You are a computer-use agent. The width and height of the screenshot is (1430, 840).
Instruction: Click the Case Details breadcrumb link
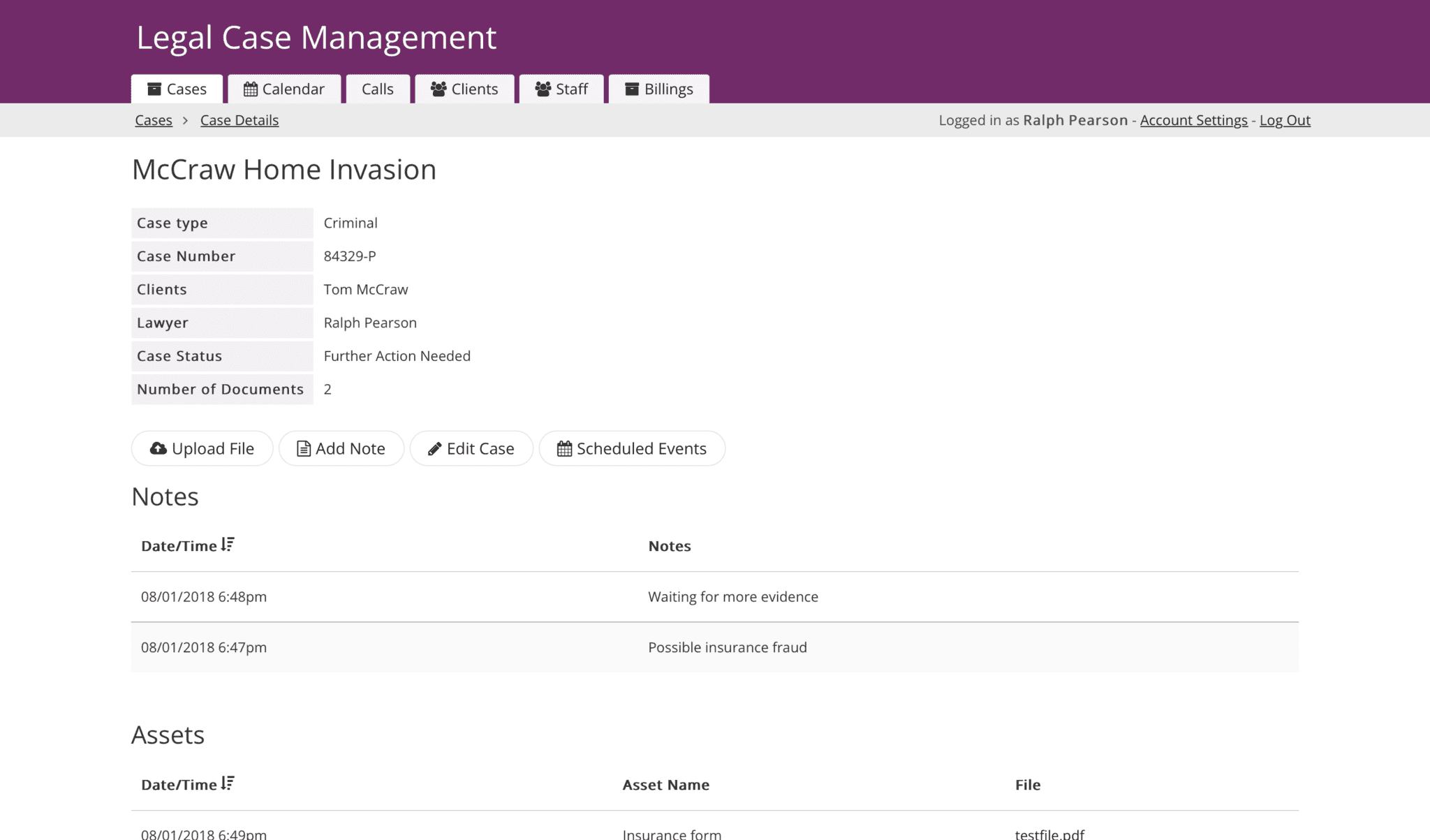pos(239,120)
